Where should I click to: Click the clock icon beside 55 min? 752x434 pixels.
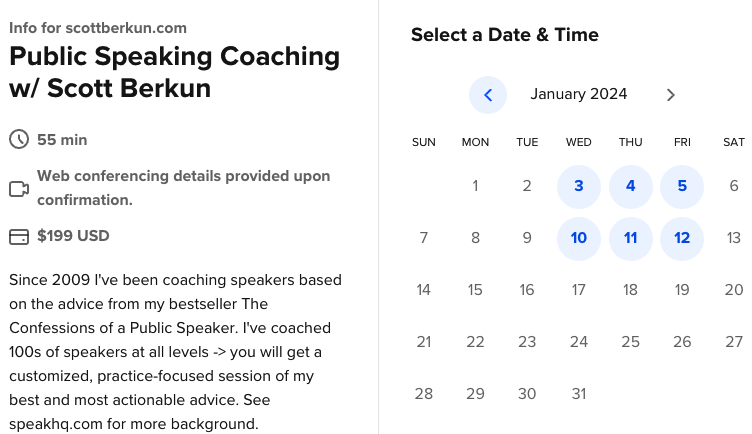coord(19,140)
